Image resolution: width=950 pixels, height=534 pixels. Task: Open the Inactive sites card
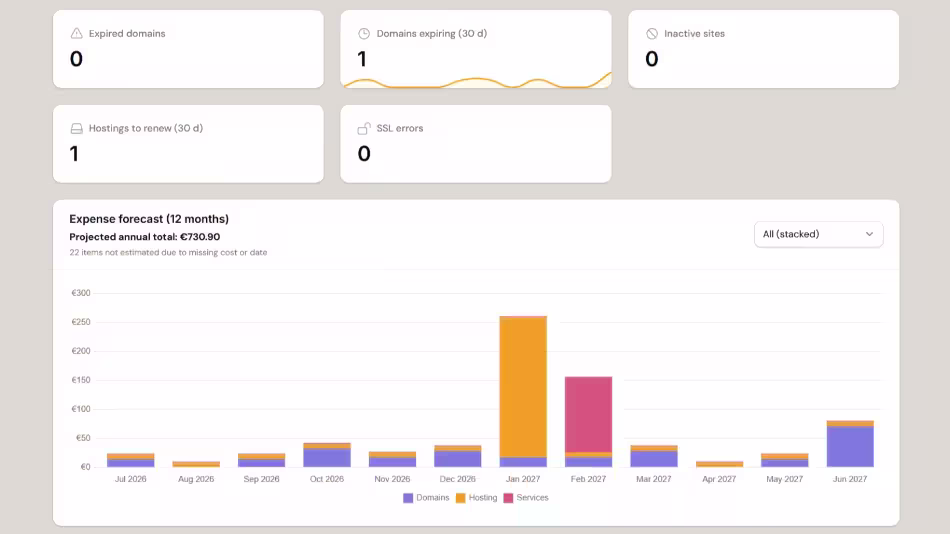point(763,49)
